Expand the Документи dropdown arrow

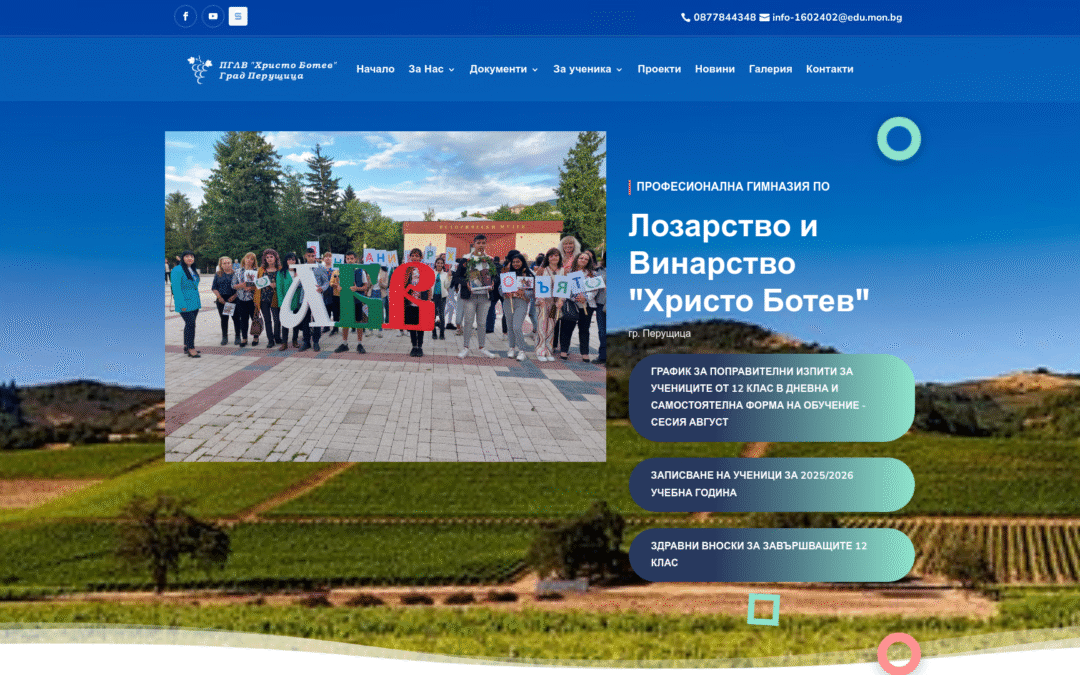(x=535, y=70)
